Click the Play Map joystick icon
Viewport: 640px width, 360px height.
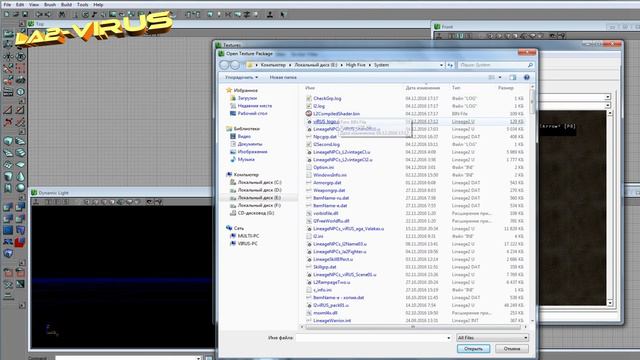[270, 14]
